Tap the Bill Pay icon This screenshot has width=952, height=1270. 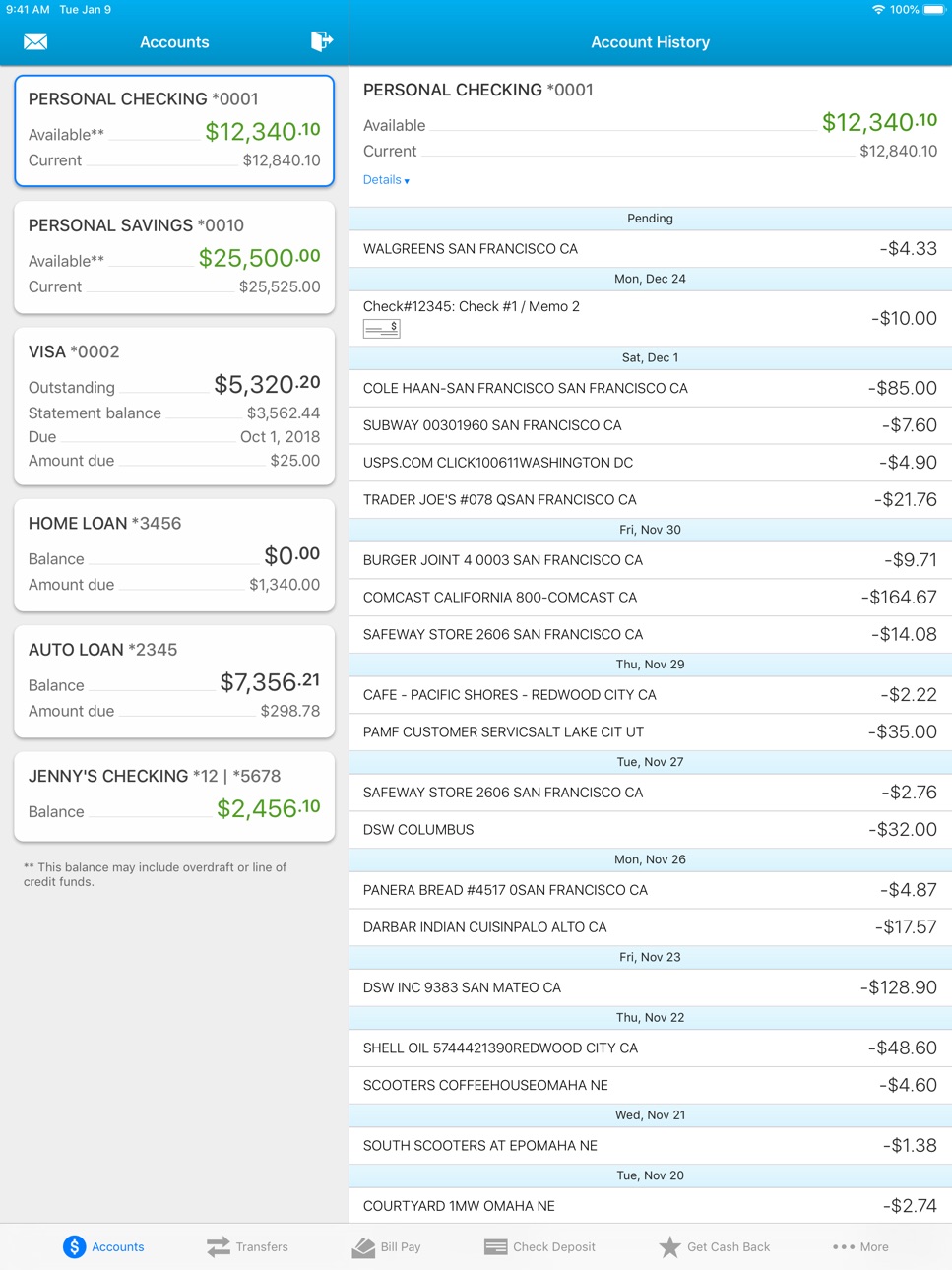click(363, 1247)
